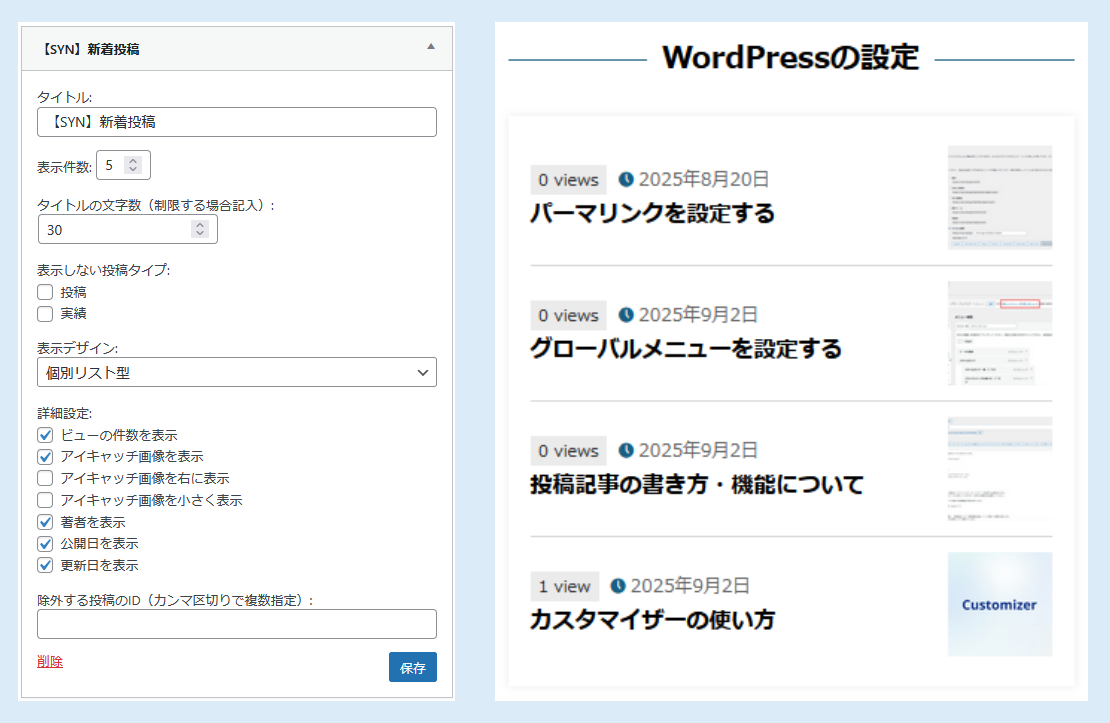Click the clock icon beside 2025年8月20日
This screenshot has width=1110, height=723.
(x=626, y=180)
